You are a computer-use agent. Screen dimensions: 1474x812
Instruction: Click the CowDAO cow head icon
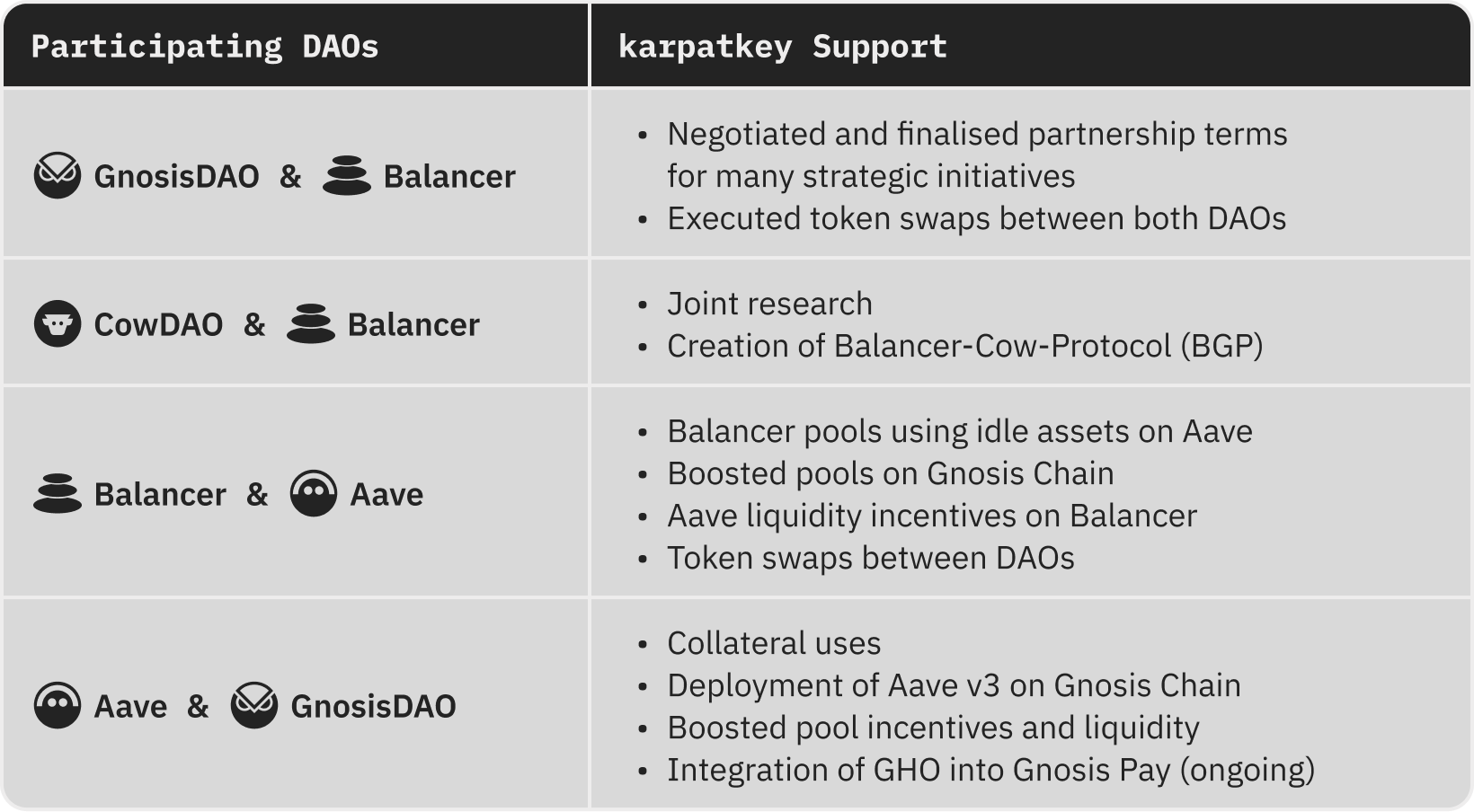[x=58, y=323]
